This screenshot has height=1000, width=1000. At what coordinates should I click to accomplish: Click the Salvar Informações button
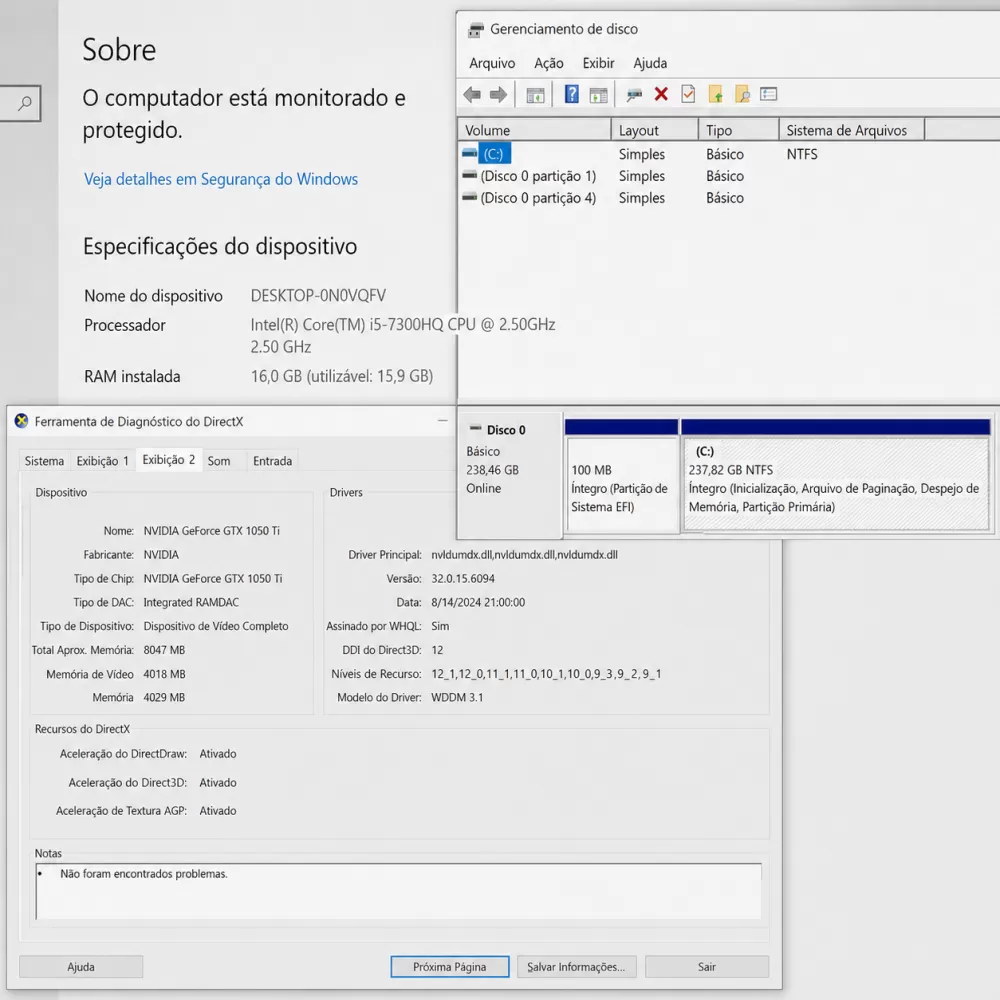[x=576, y=967]
